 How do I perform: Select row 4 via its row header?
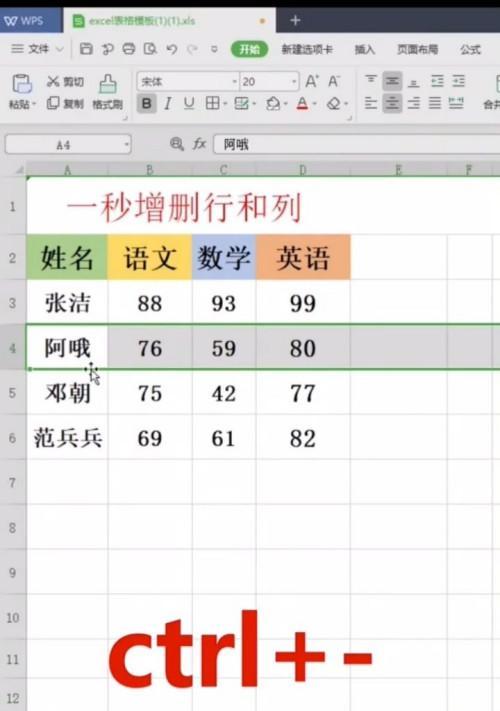[13, 348]
